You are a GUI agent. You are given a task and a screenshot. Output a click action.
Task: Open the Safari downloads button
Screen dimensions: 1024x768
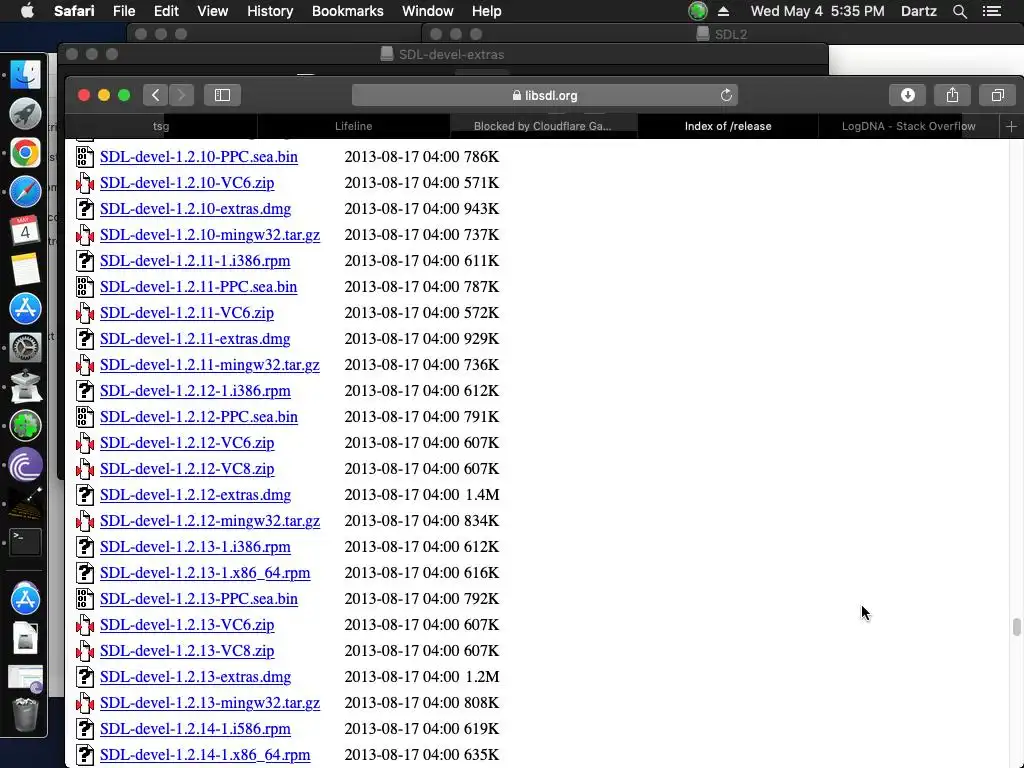point(907,95)
